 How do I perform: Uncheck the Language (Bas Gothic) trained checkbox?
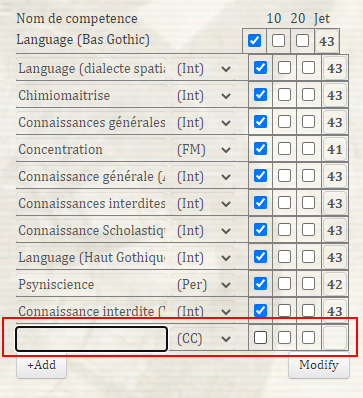point(254,41)
